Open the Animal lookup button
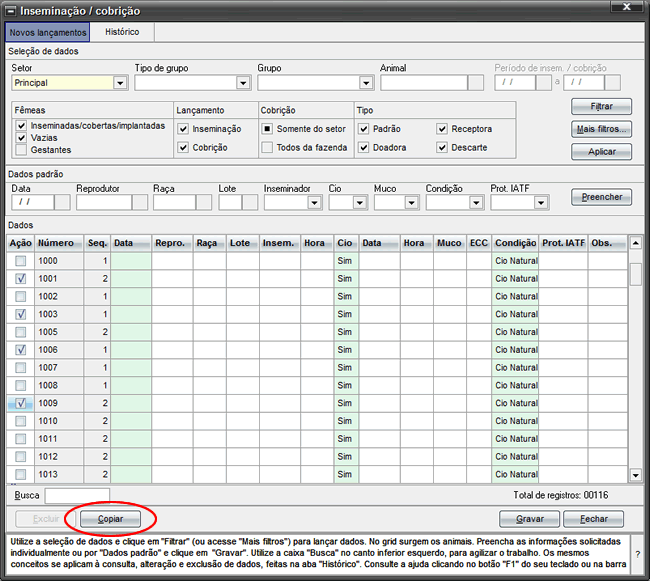The width and height of the screenshot is (650, 581). (x=475, y=83)
